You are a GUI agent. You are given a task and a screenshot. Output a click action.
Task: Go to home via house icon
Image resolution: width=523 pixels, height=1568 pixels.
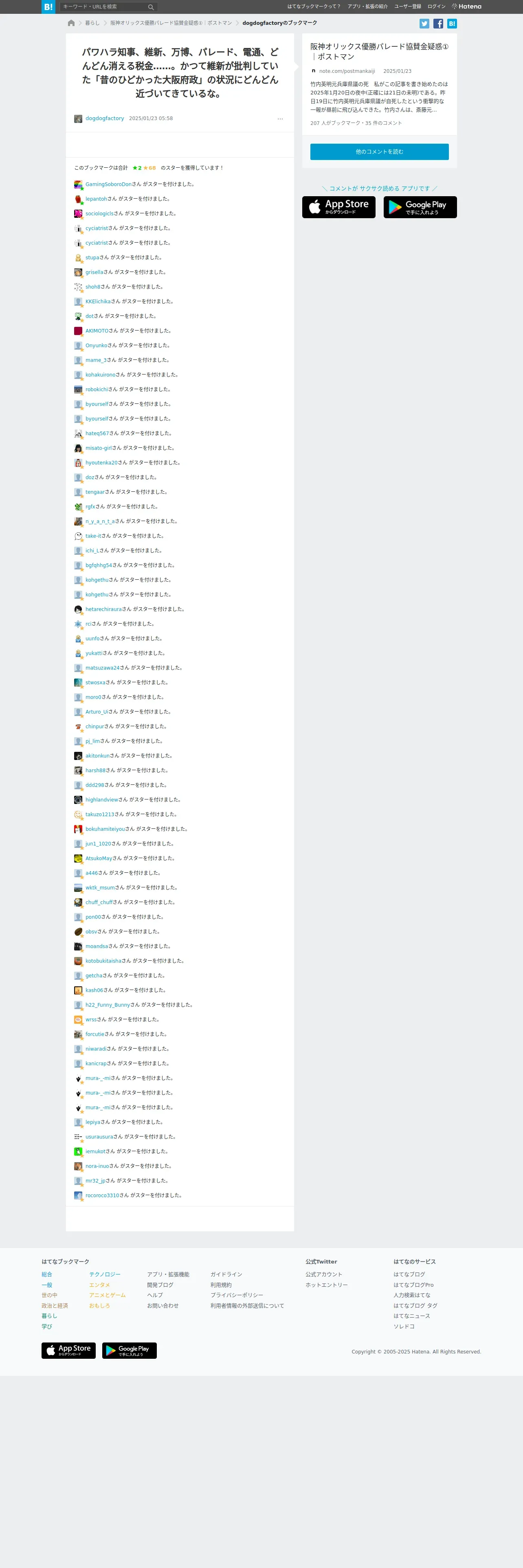71,23
